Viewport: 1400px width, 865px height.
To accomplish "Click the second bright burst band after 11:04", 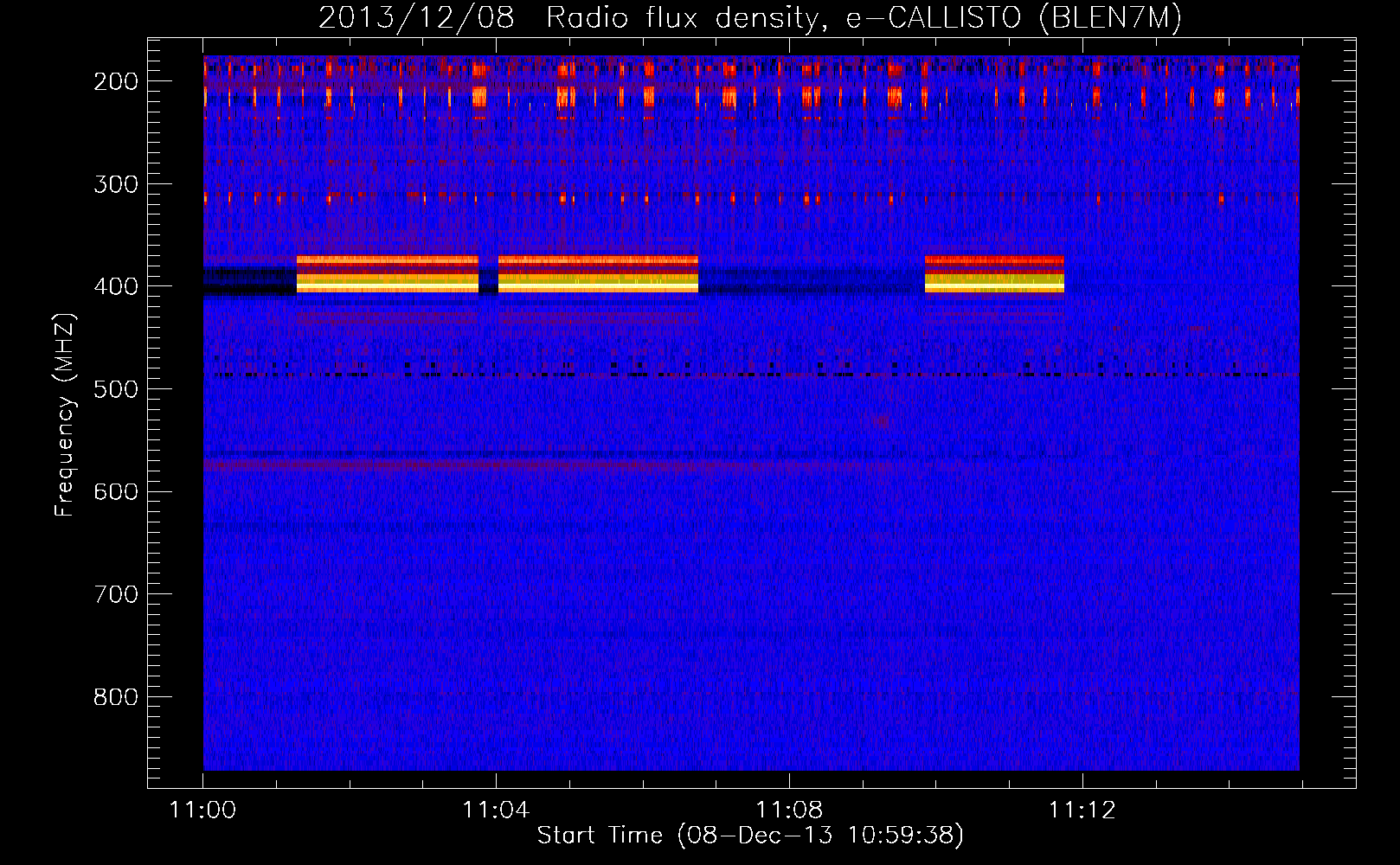I will 598,274.
